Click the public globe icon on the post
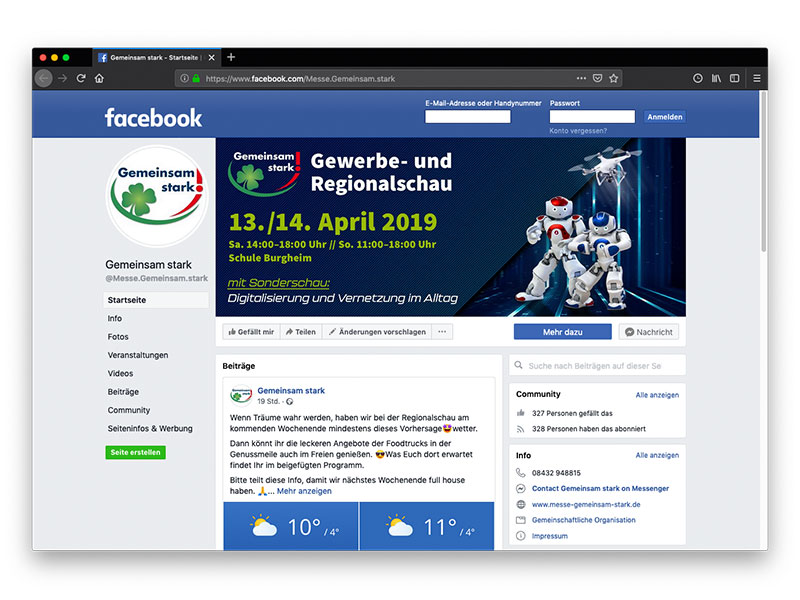 coord(290,402)
